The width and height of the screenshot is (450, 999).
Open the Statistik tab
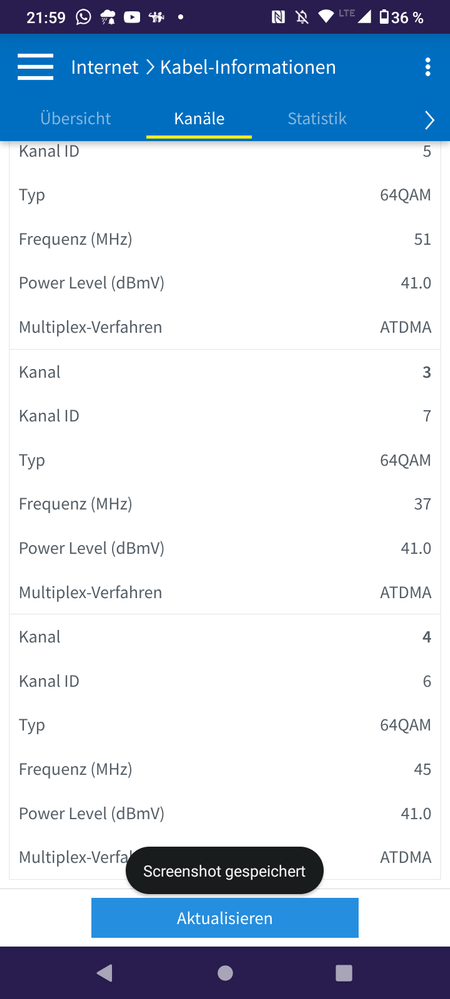point(317,119)
